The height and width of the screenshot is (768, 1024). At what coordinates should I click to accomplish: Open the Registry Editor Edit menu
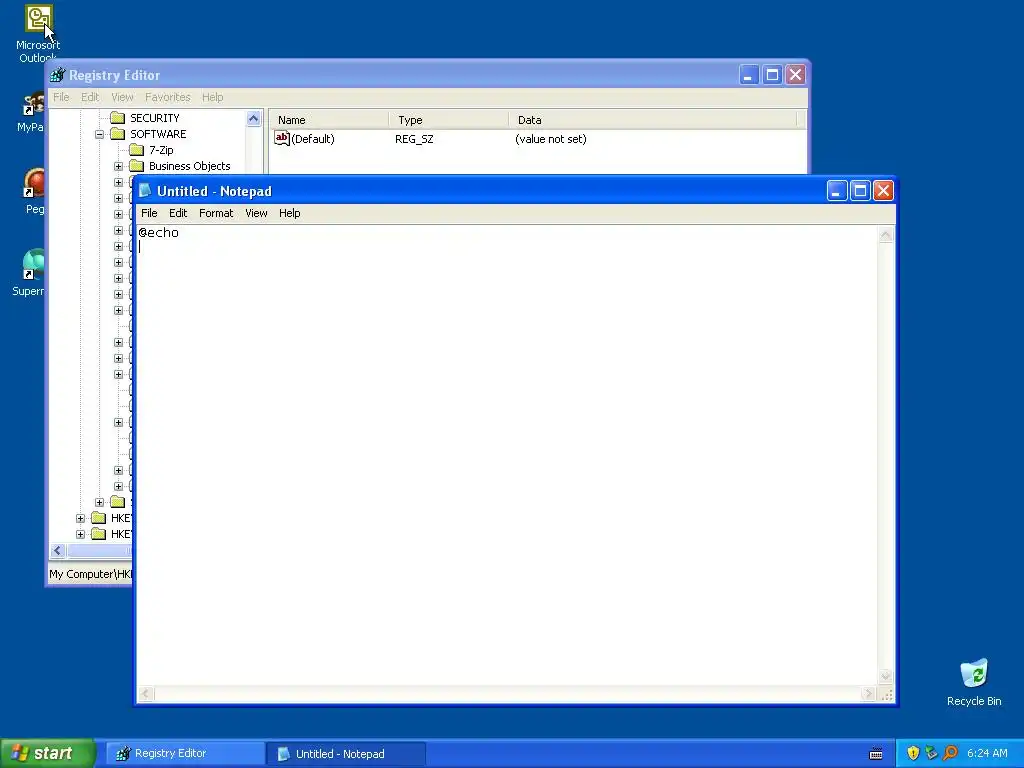tap(90, 97)
